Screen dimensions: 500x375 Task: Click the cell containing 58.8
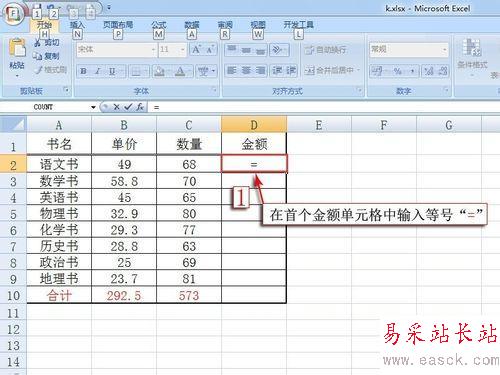click(x=124, y=181)
